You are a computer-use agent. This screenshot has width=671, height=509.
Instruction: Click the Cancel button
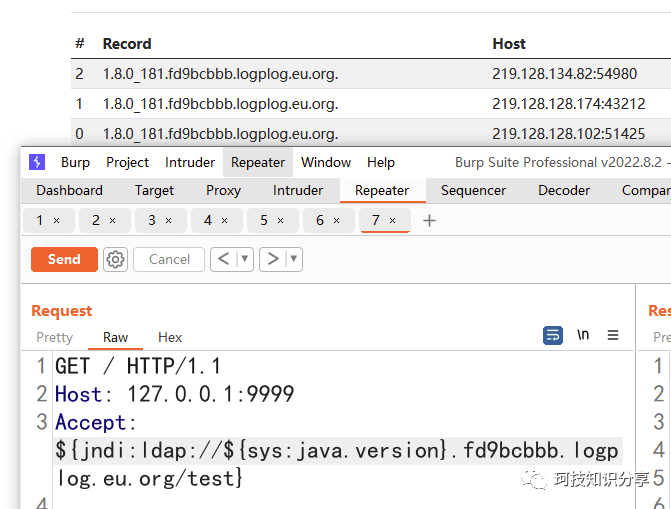point(169,259)
